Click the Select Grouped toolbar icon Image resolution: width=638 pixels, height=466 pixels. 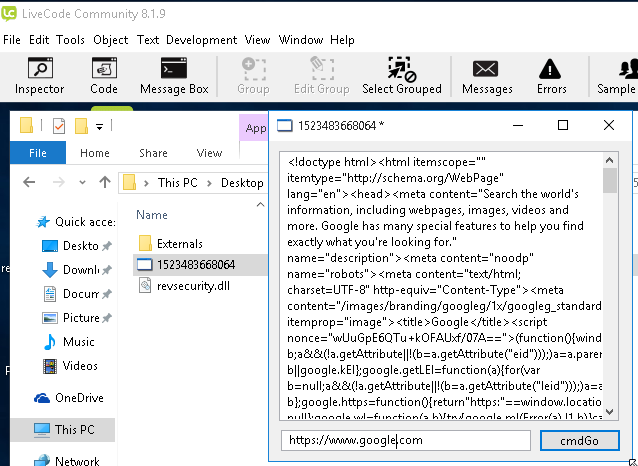402,77
